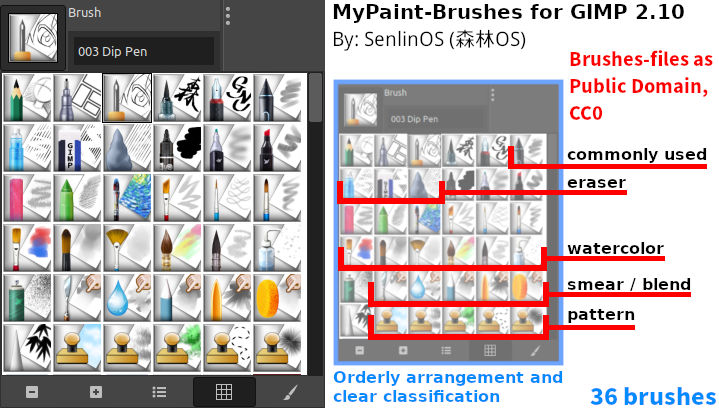The width and height of the screenshot is (719, 408).
Task: Pick the fountain pen calligraphy brush
Action: [227, 98]
